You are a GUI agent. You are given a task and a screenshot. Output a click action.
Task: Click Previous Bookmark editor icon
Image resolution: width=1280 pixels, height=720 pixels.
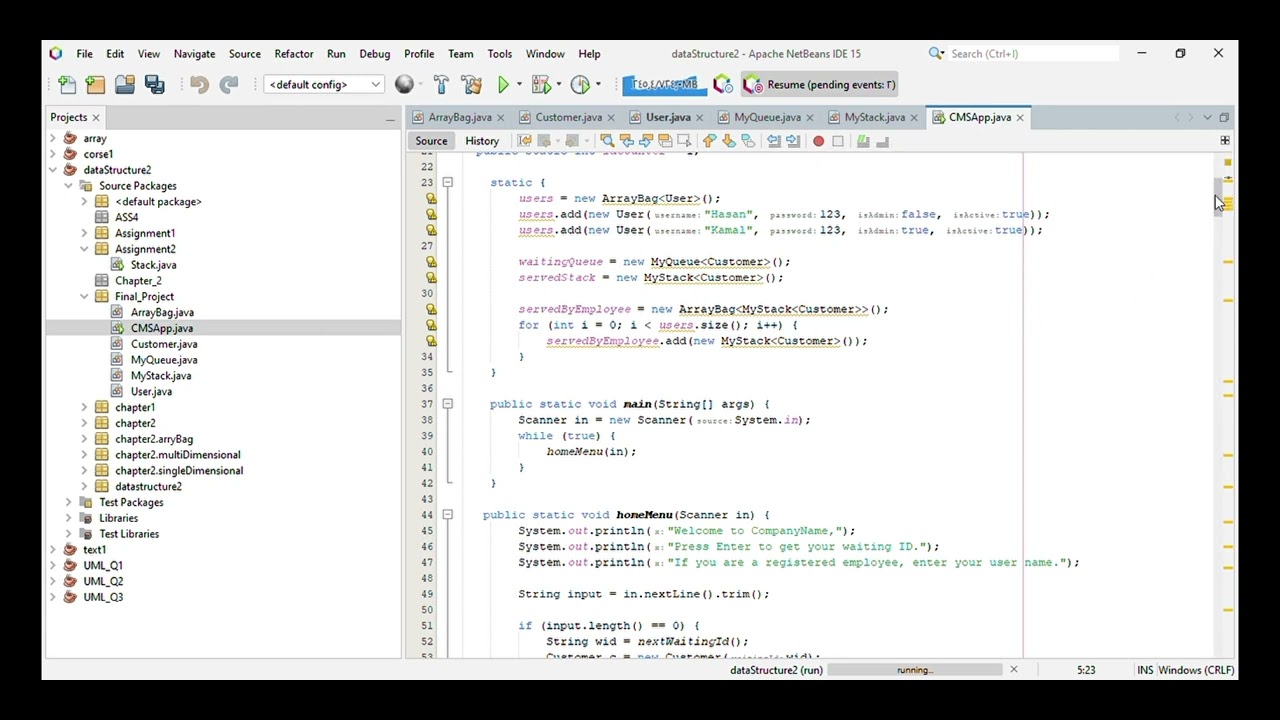coord(710,141)
